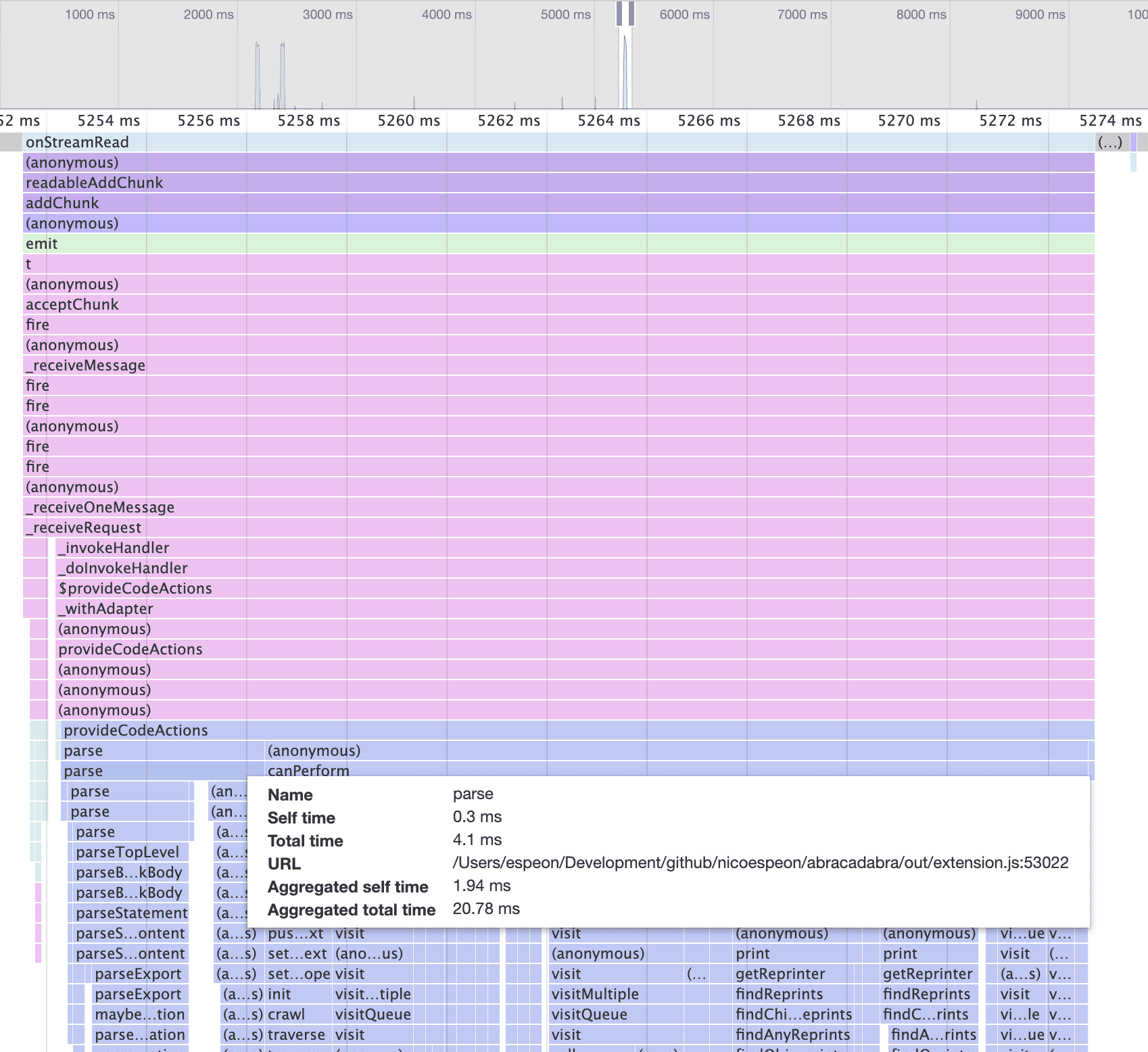Click the overview at the 4000 ms mark
Image resolution: width=1148 pixels, height=1052 pixels.
point(446,14)
